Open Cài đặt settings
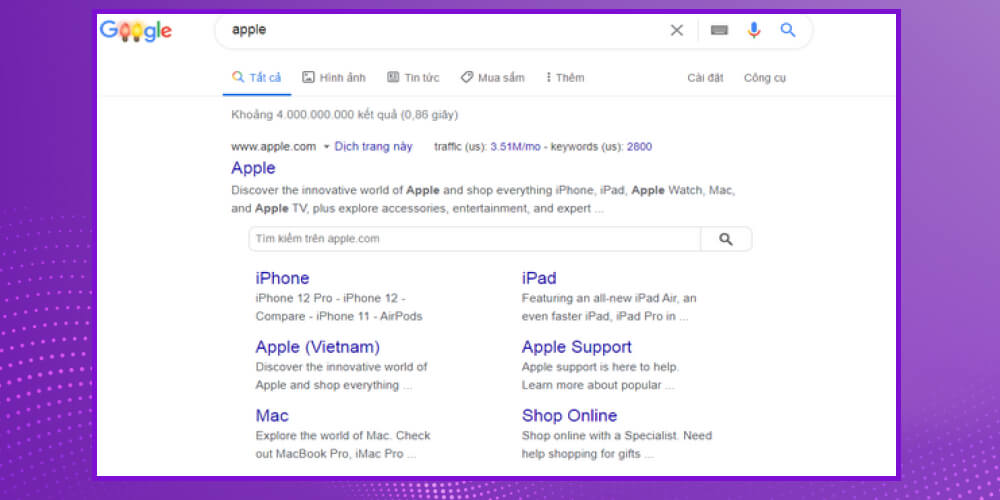The height and width of the screenshot is (500, 1000). click(x=705, y=78)
